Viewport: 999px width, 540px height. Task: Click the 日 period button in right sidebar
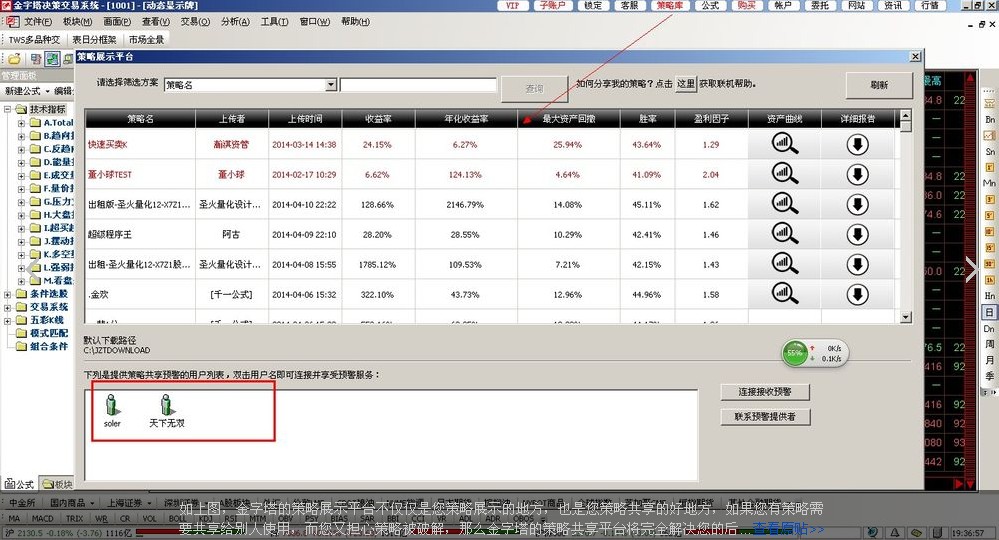pyautogui.click(x=989, y=312)
